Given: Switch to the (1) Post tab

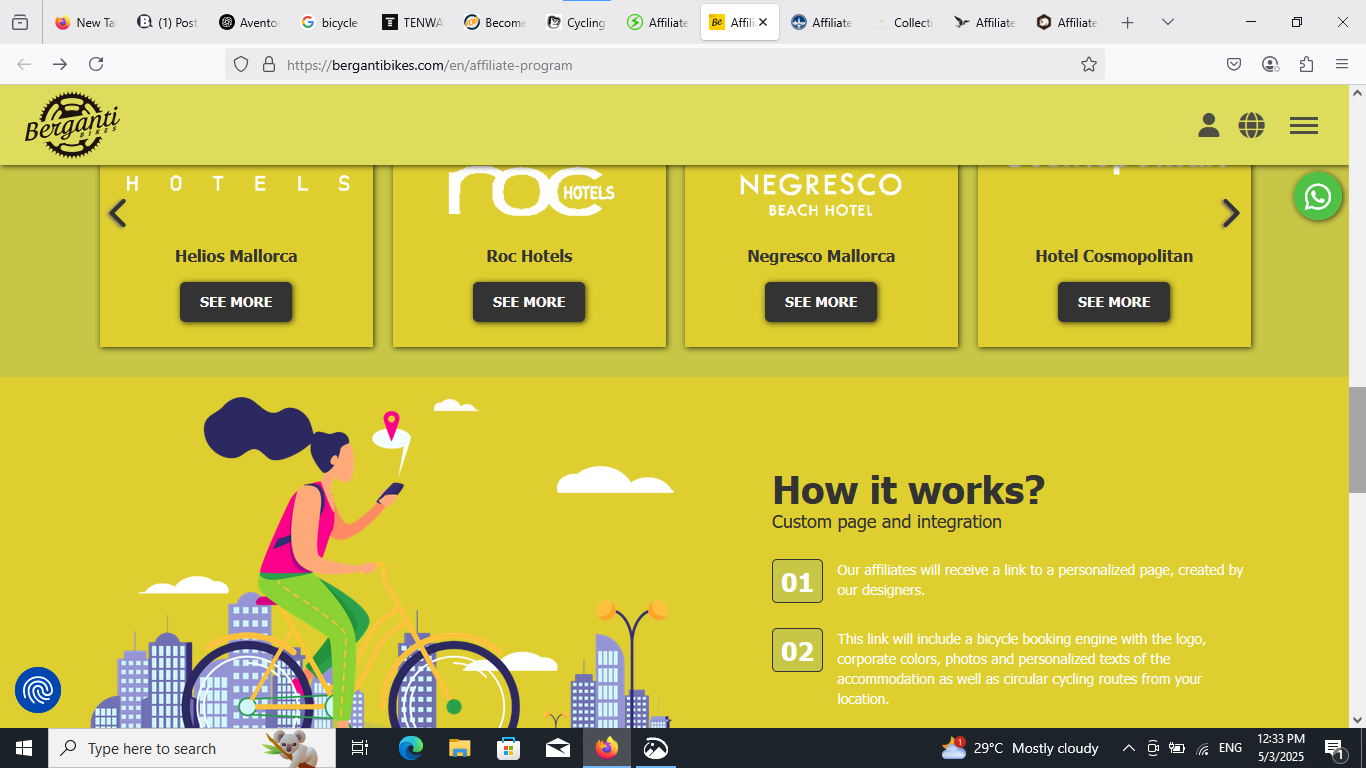Looking at the screenshot, I should coord(167,22).
